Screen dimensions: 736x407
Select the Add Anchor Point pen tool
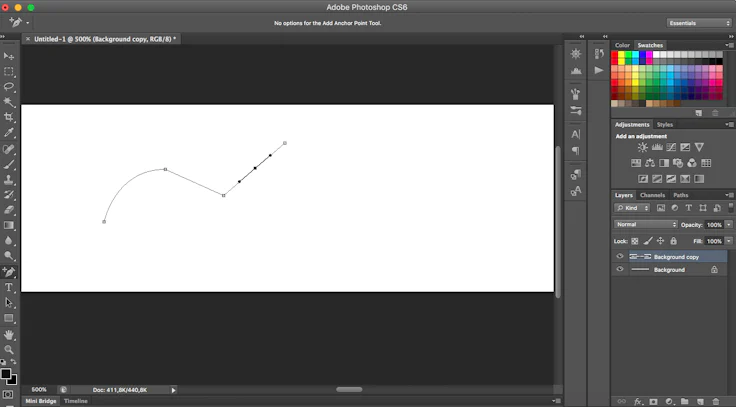pos(8,271)
